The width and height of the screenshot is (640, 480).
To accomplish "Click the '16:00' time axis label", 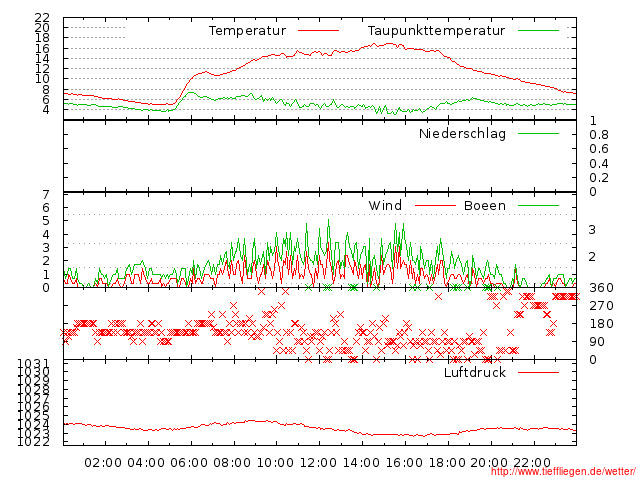I will pos(404,463).
